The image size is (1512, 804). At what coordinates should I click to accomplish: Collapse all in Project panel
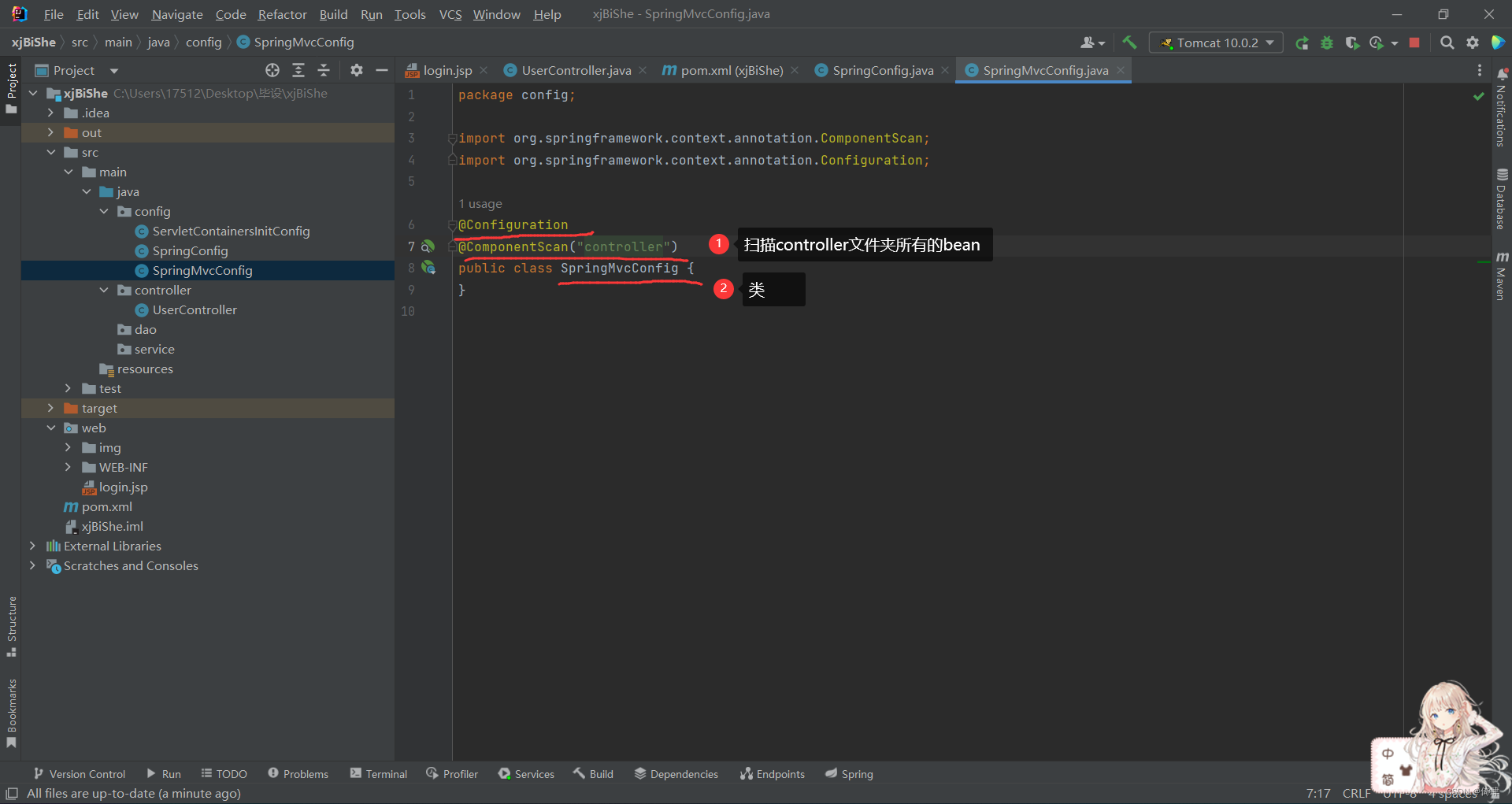coord(324,70)
